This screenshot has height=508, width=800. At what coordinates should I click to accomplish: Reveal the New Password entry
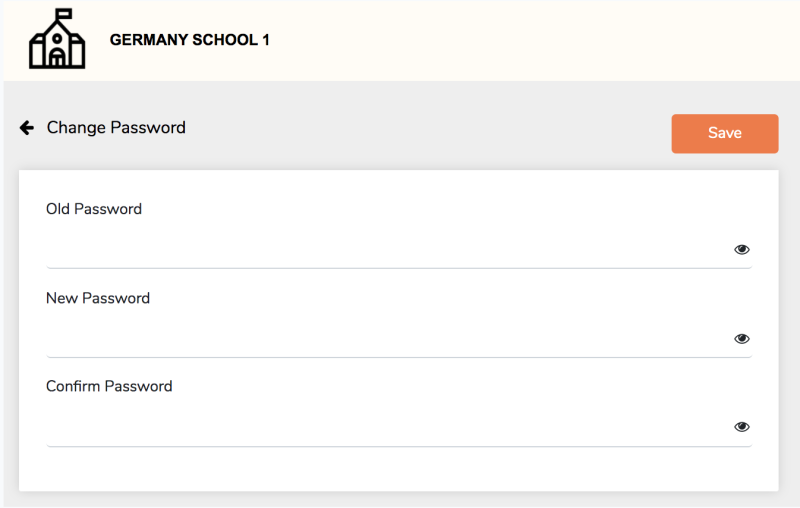pos(741,339)
